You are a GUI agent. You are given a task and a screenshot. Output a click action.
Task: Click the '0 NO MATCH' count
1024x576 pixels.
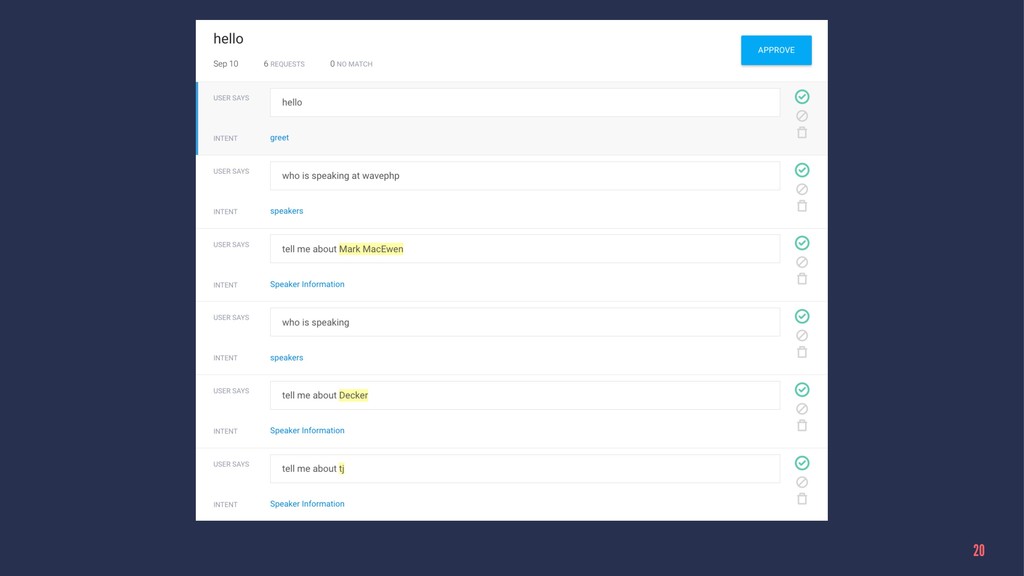point(351,64)
